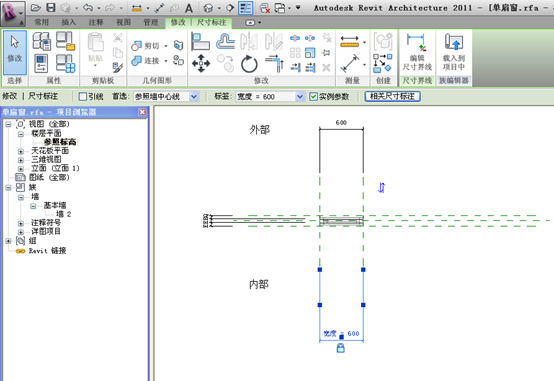The image size is (554, 381).
Task: Activate the 修改 (Modify) arrow tool
Action: point(14,52)
